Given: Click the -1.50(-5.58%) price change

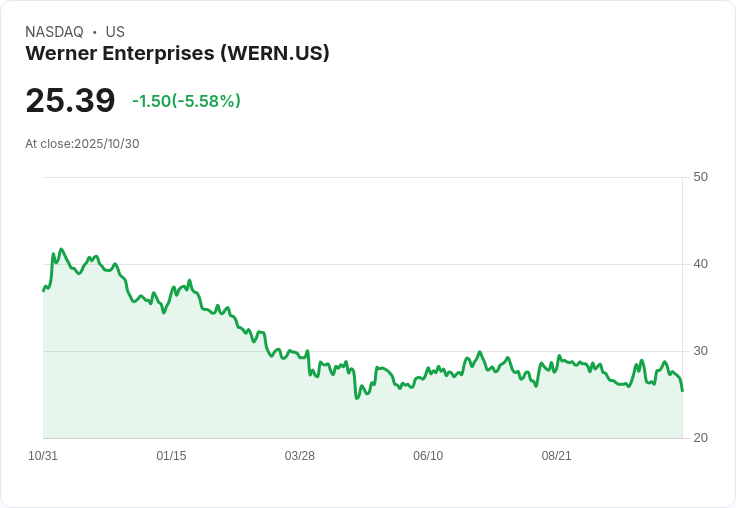Looking at the screenshot, I should 186,101.
